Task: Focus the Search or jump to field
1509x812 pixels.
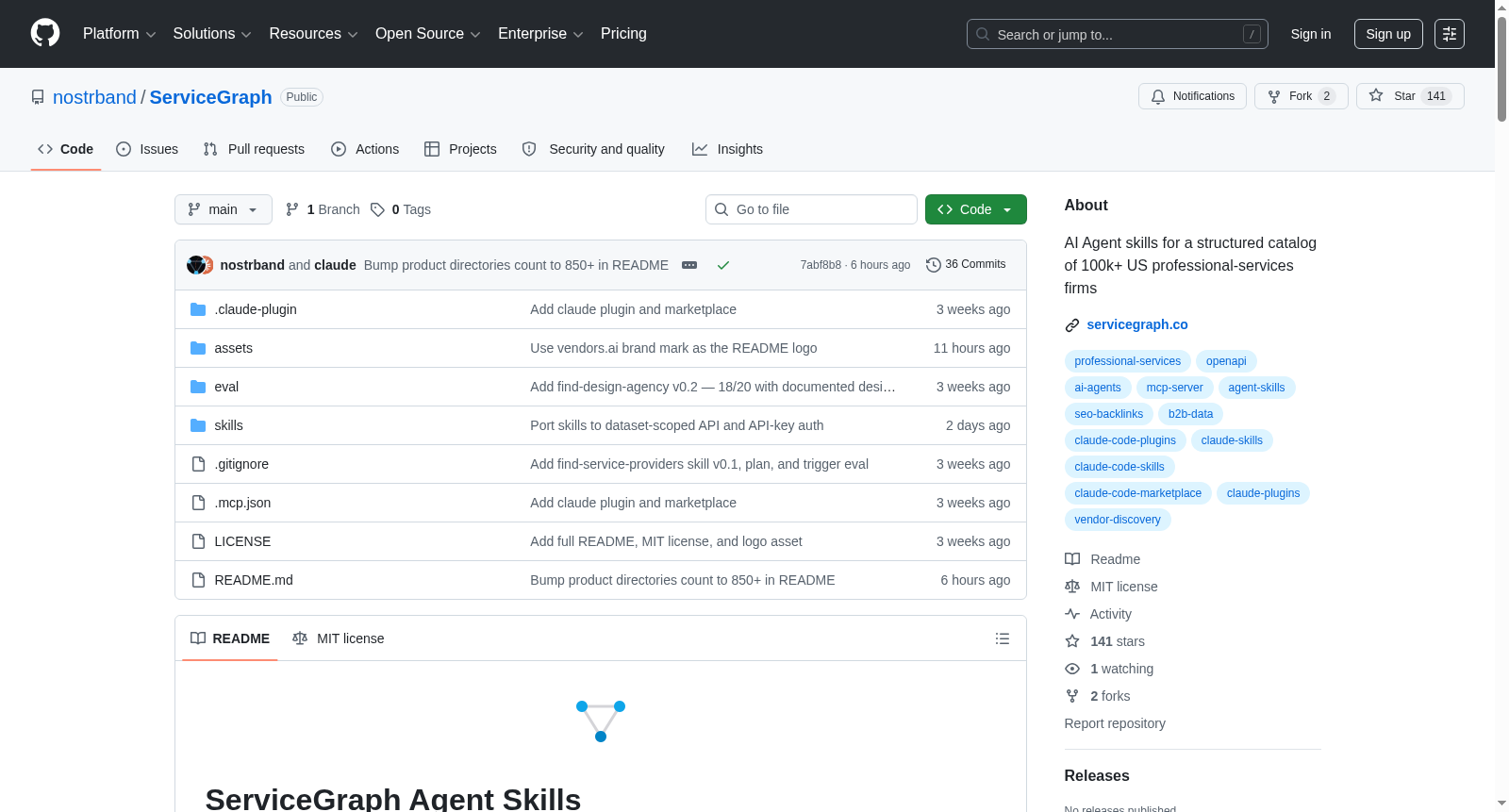Action: pyautogui.click(x=1118, y=34)
